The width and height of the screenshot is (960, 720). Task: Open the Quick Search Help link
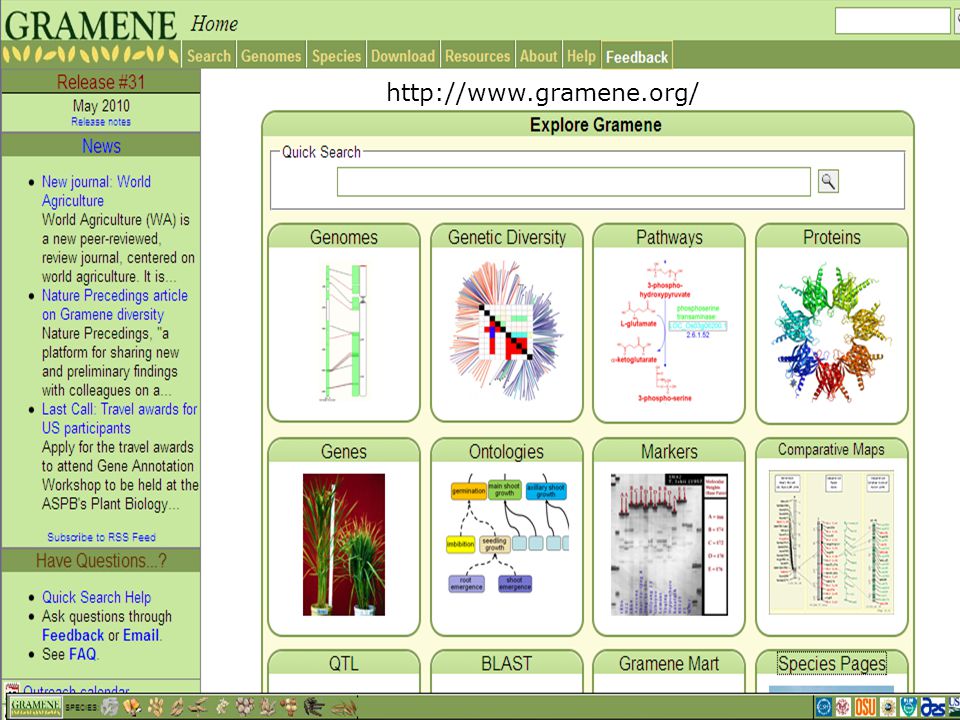pos(96,598)
